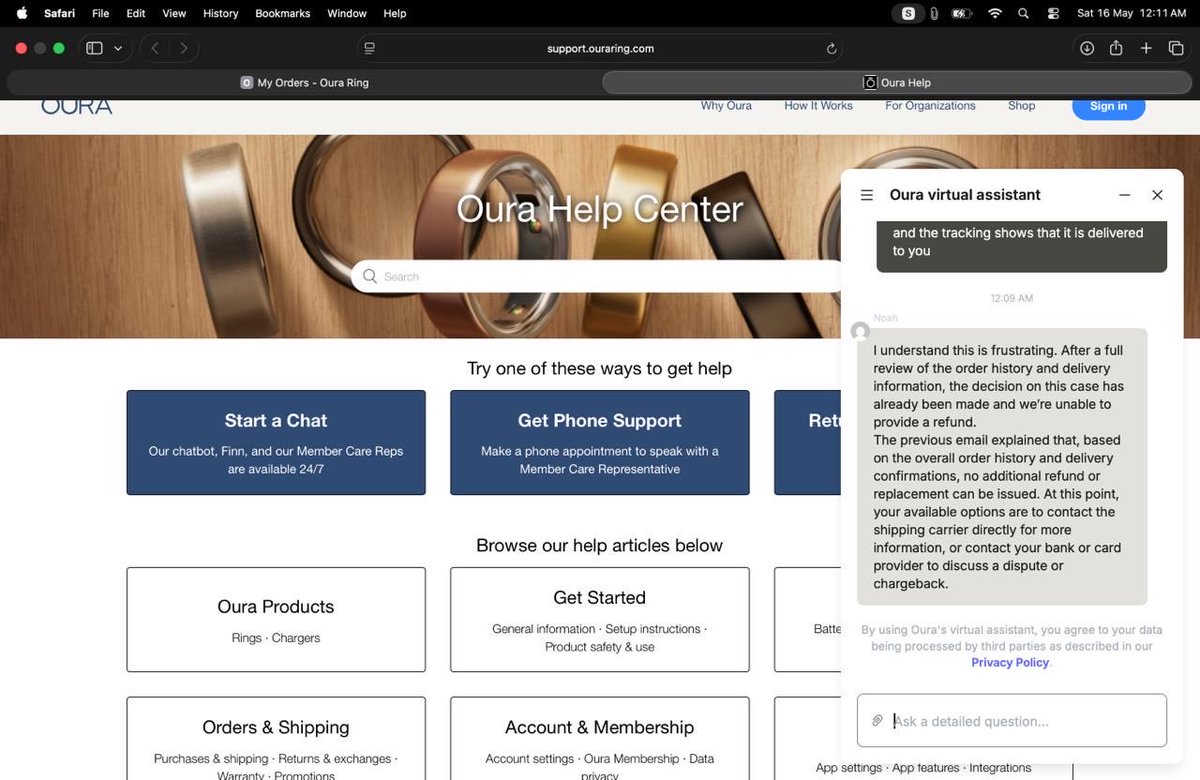Open the page reader icon in address bar

[x=370, y=48]
